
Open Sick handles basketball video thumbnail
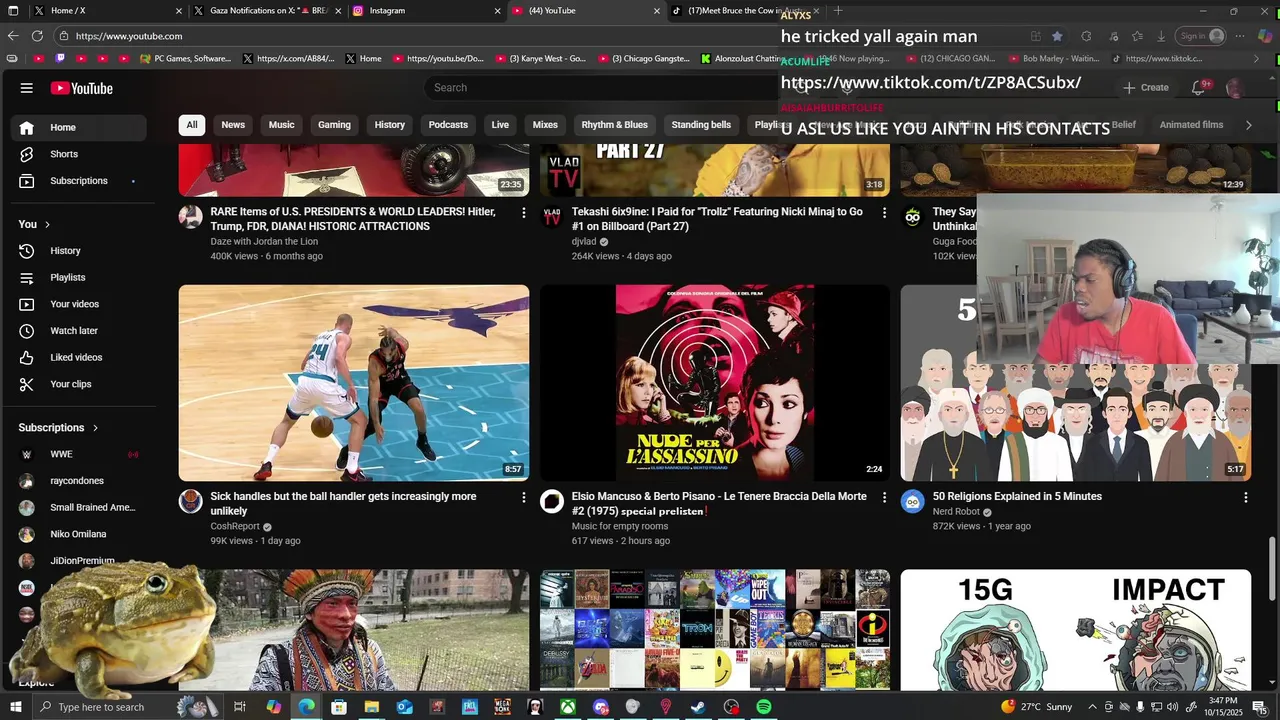coord(354,383)
